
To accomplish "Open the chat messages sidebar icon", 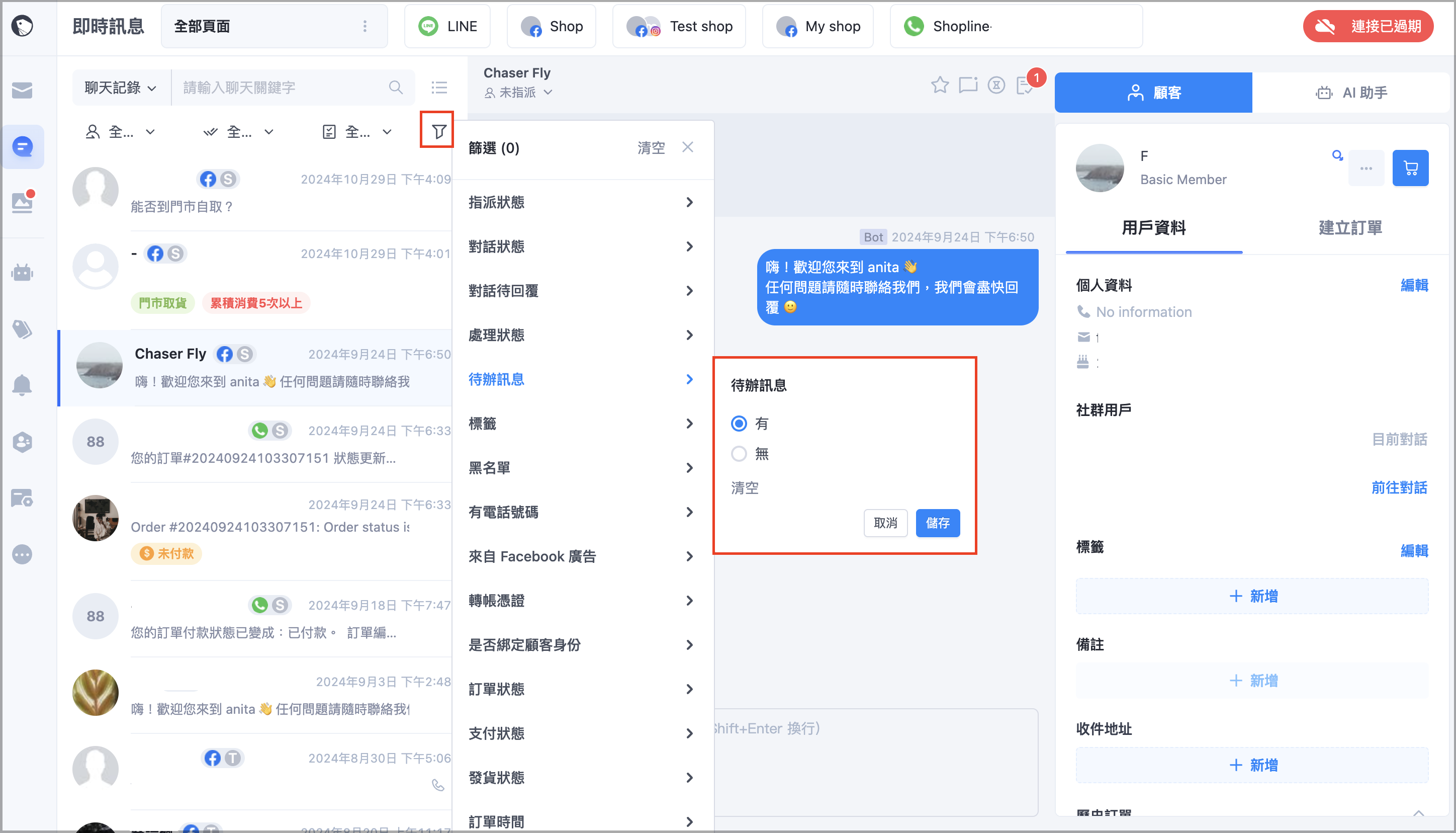I will click(22, 146).
